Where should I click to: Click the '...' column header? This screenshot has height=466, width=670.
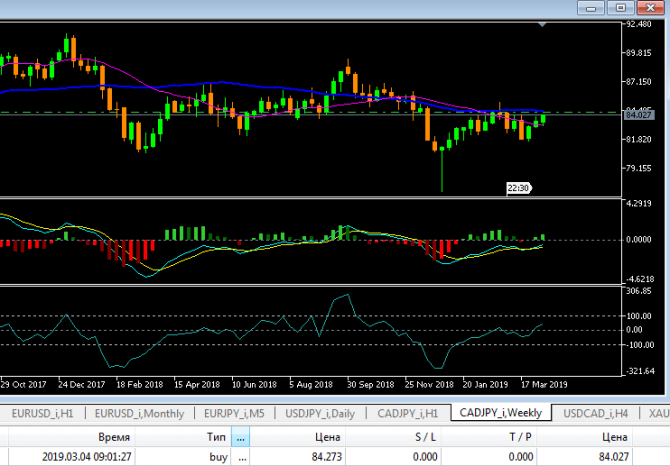pos(241,437)
